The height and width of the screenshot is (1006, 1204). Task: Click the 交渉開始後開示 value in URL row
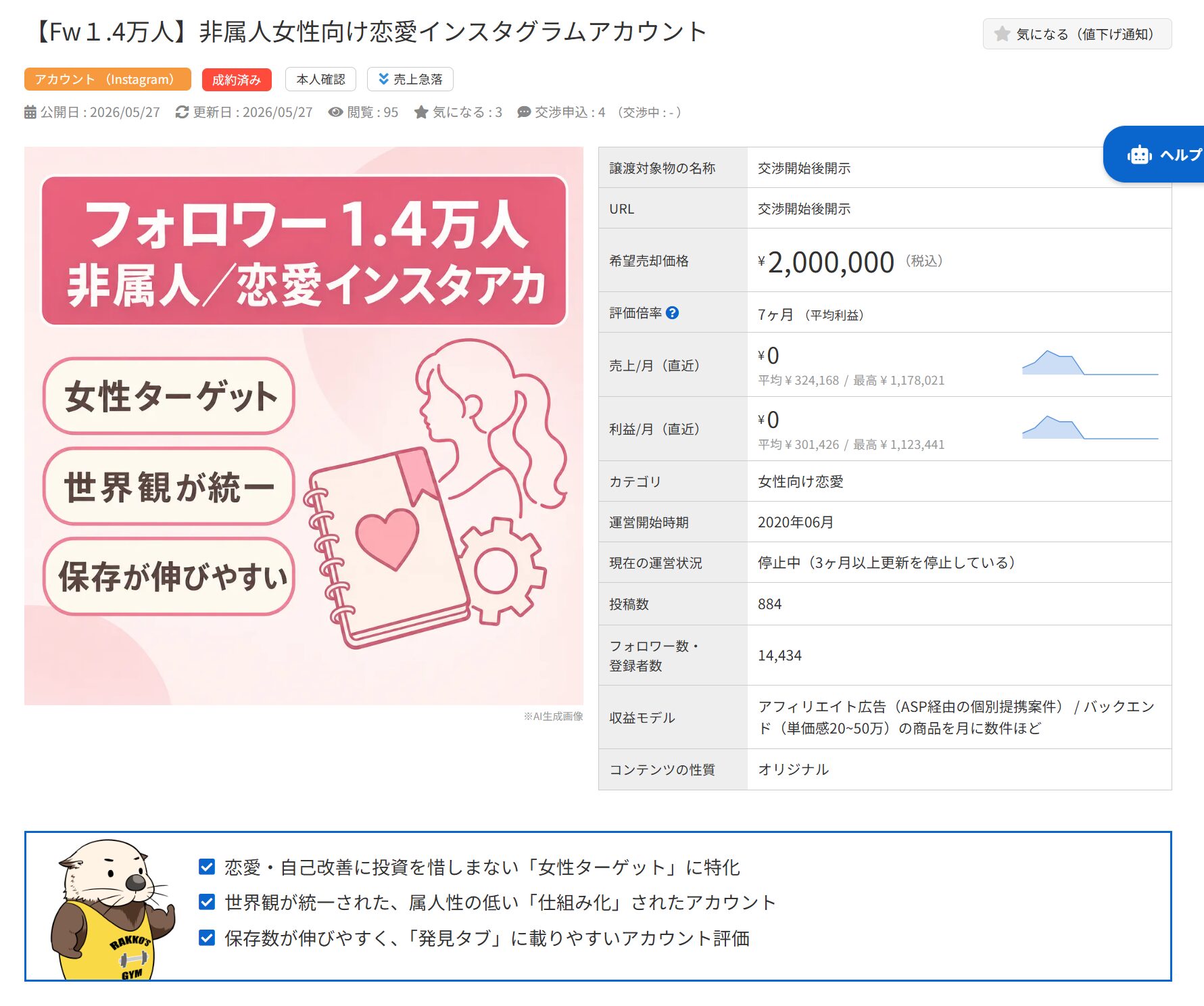tap(804, 208)
